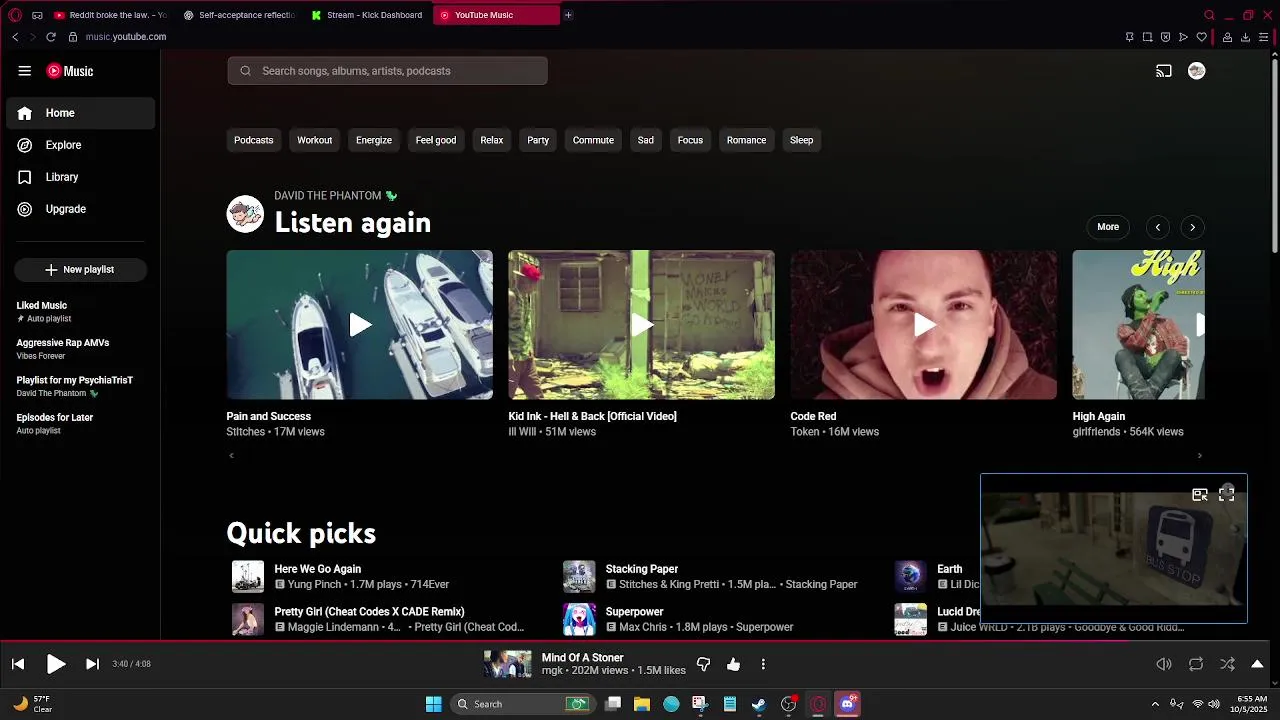Focus the search songs, albums, artists field
Image resolution: width=1280 pixels, height=720 pixels.
[x=387, y=71]
